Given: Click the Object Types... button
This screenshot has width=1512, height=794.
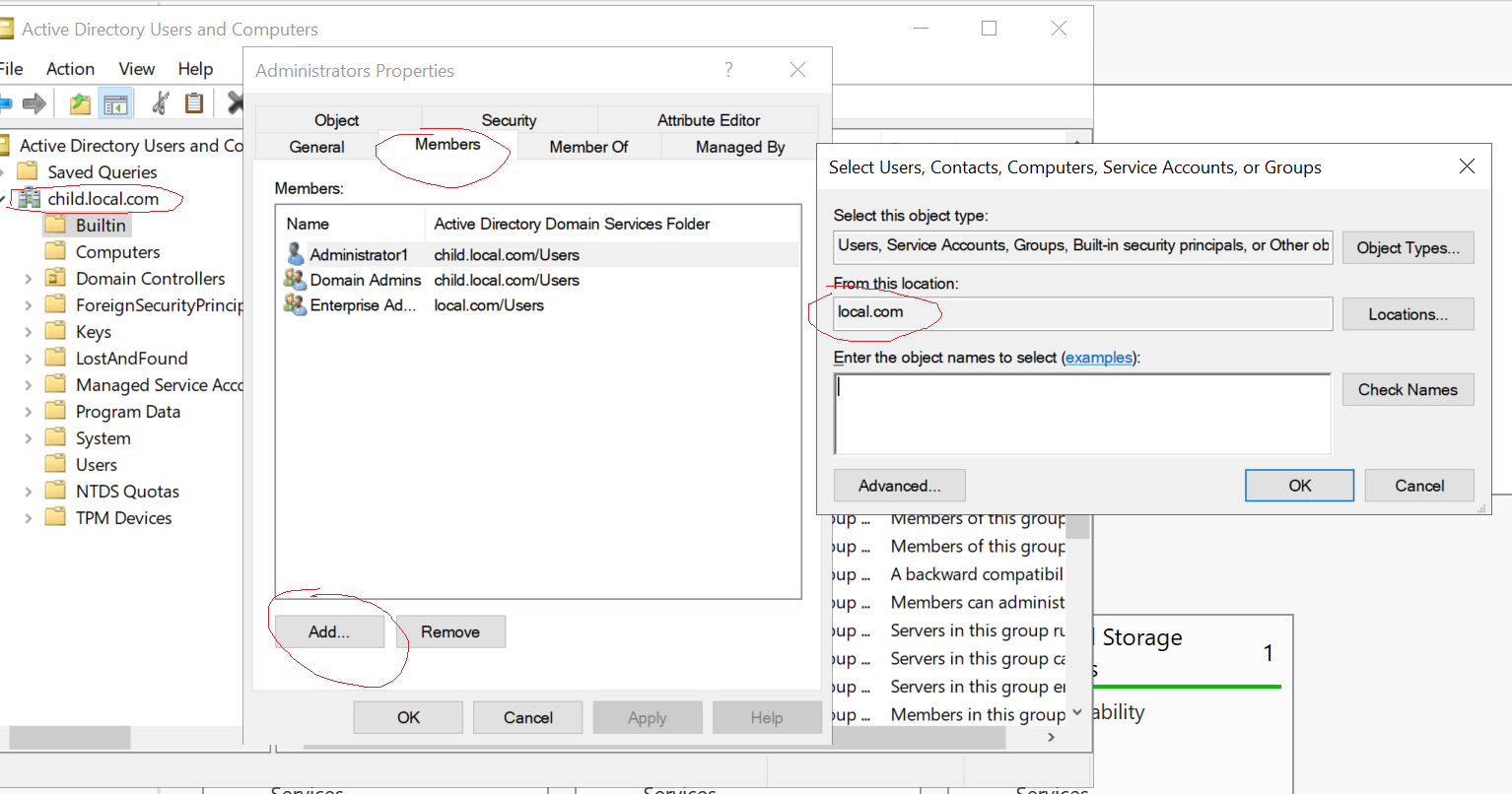Looking at the screenshot, I should point(1408,247).
